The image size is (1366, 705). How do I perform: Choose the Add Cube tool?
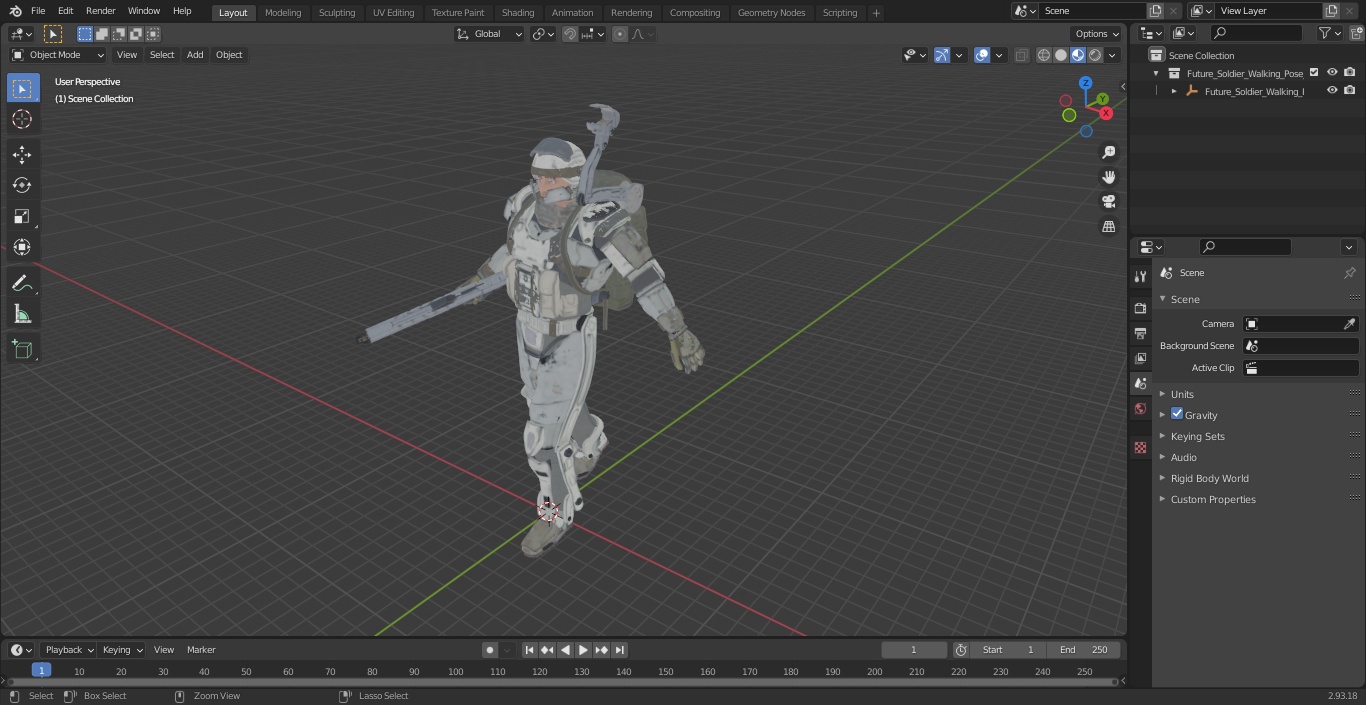pyautogui.click(x=22, y=350)
